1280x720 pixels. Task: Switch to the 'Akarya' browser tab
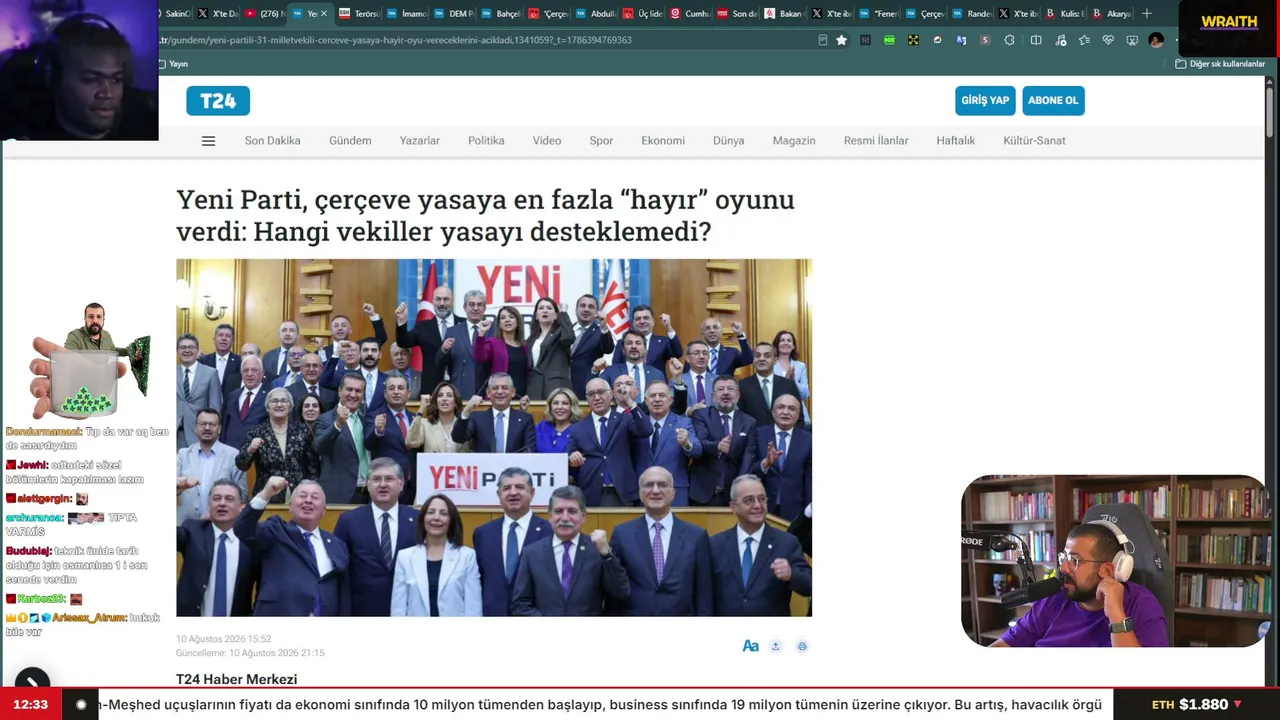(1112, 14)
